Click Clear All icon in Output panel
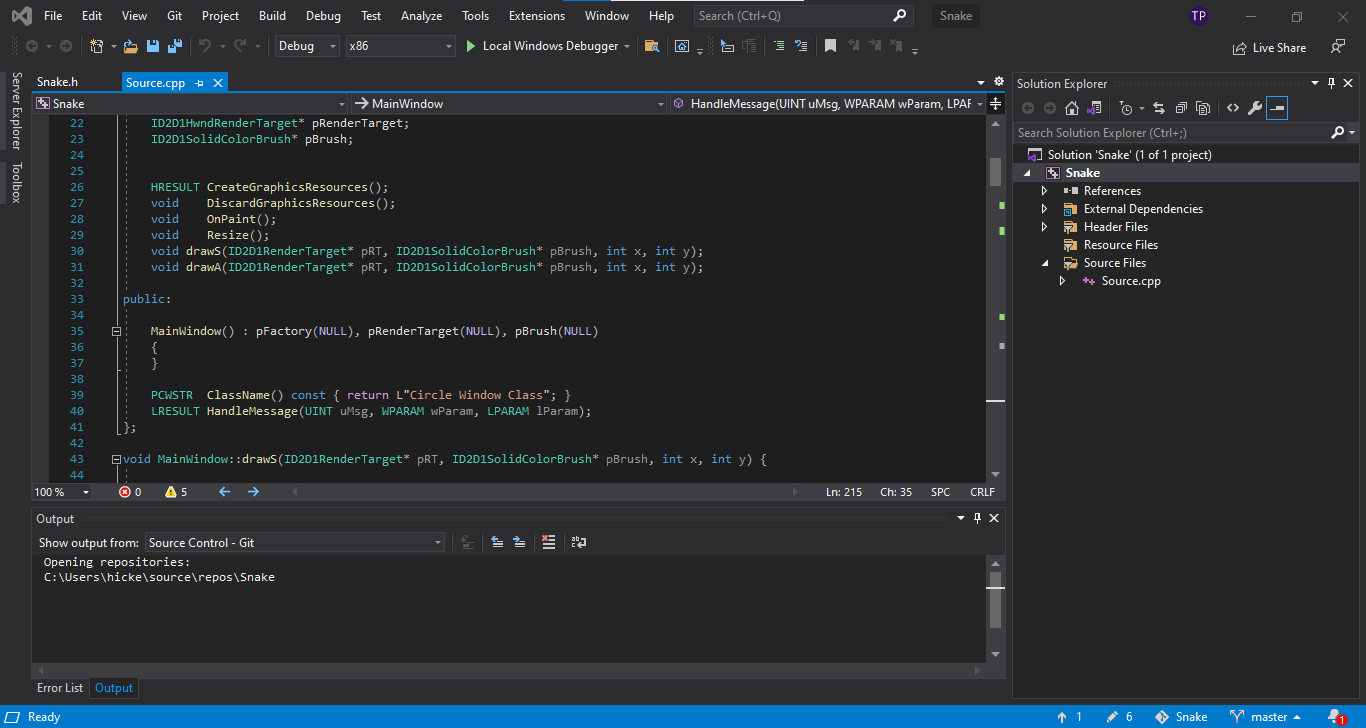The height and width of the screenshot is (728, 1366). 548,542
